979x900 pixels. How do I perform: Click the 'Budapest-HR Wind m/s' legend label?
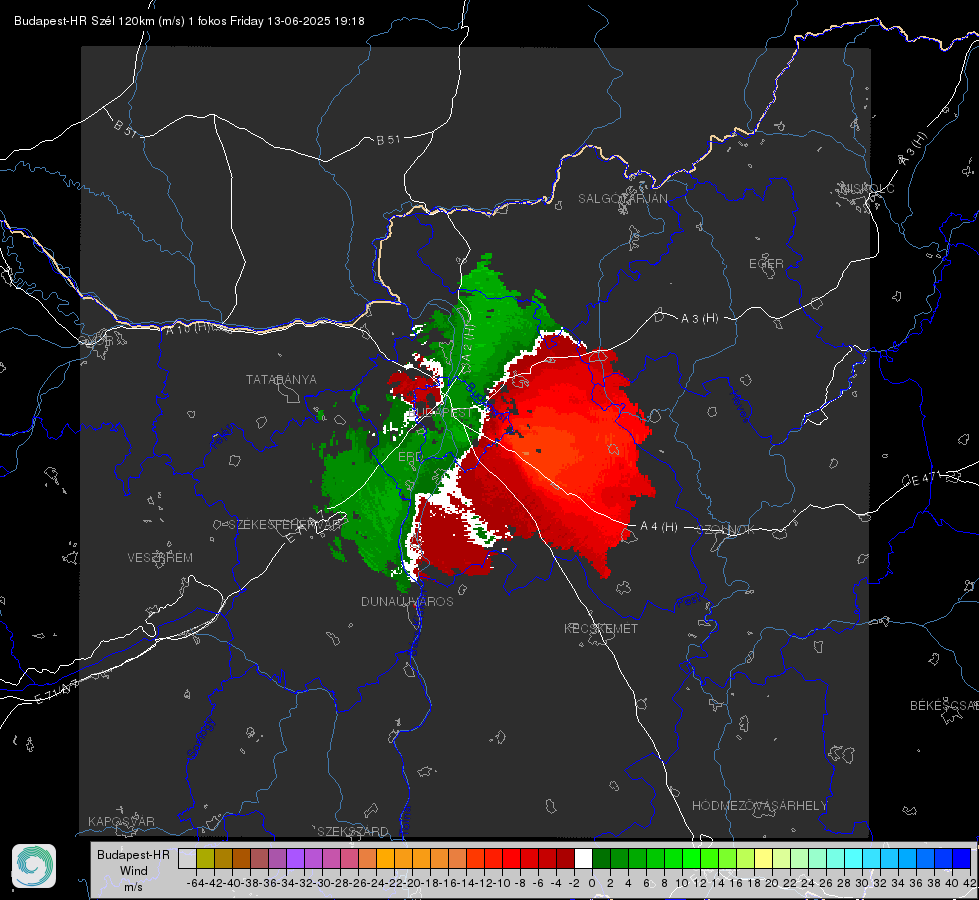coord(134,871)
